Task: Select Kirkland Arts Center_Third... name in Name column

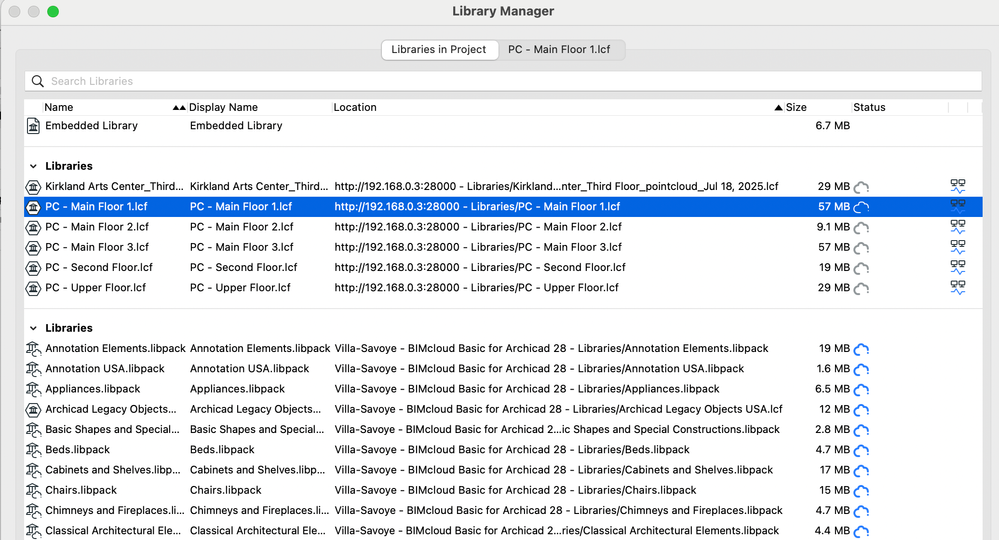Action: tap(114, 186)
